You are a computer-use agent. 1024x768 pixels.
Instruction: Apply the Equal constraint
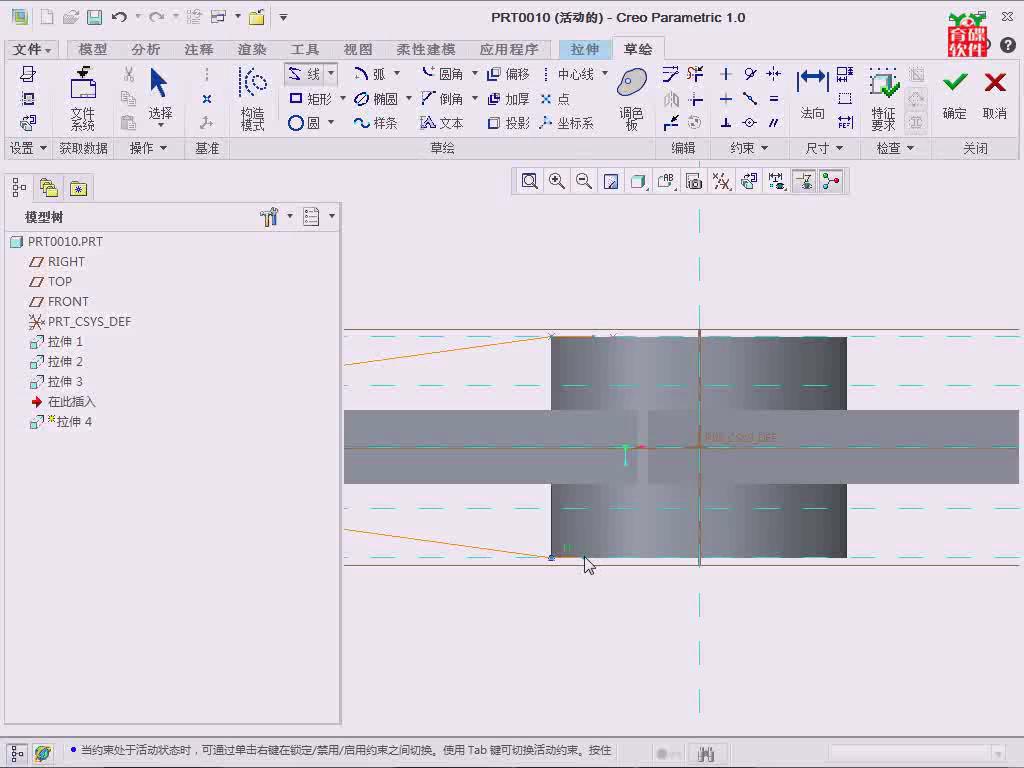774,99
